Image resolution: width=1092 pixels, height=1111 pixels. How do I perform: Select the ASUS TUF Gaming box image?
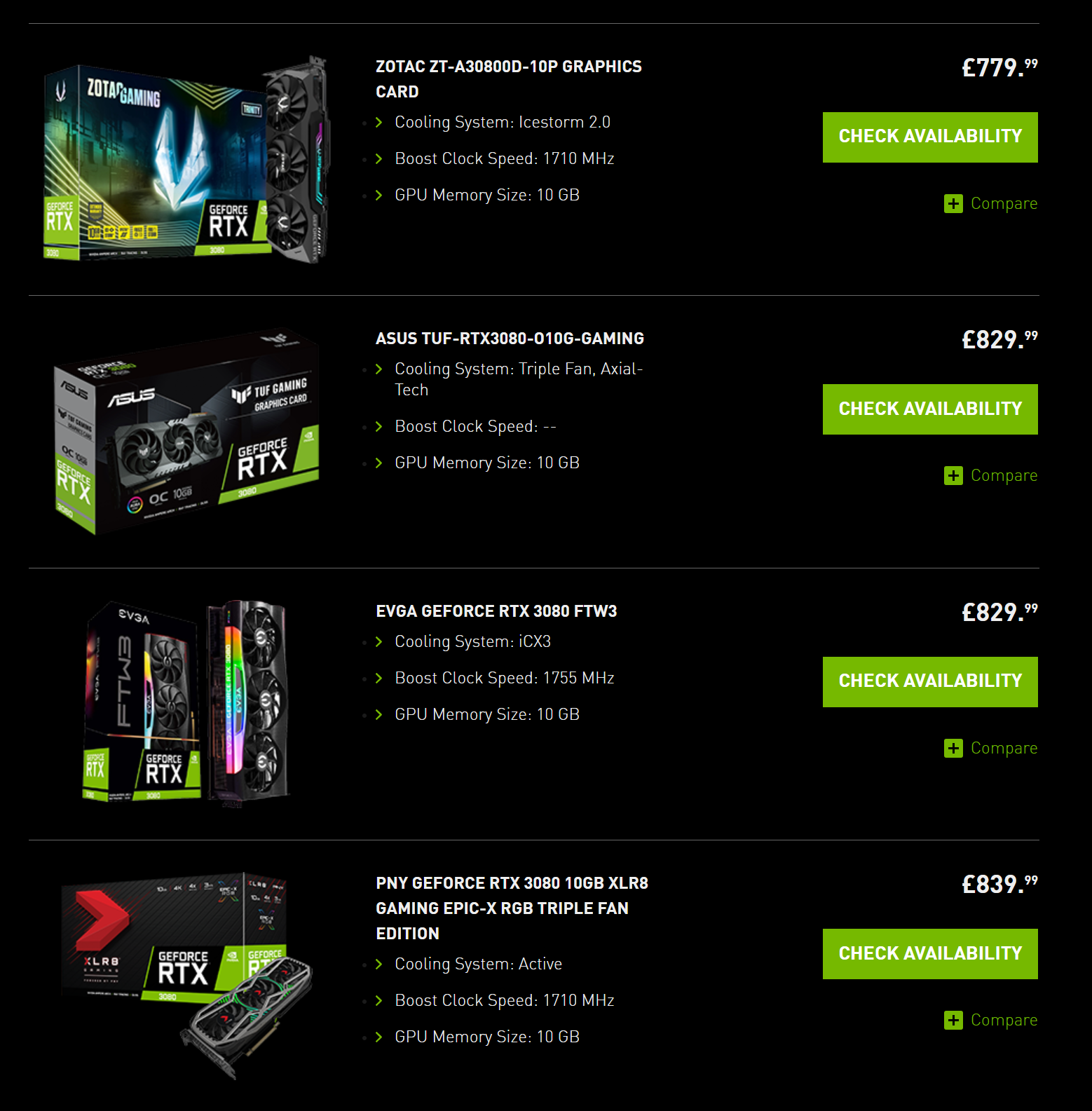[x=186, y=432]
